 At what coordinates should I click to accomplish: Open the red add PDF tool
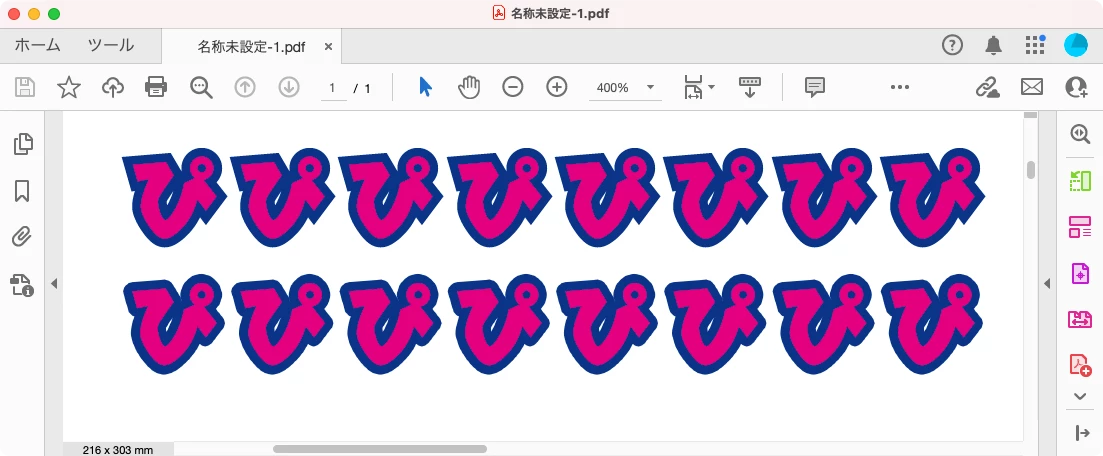pyautogui.click(x=1080, y=365)
